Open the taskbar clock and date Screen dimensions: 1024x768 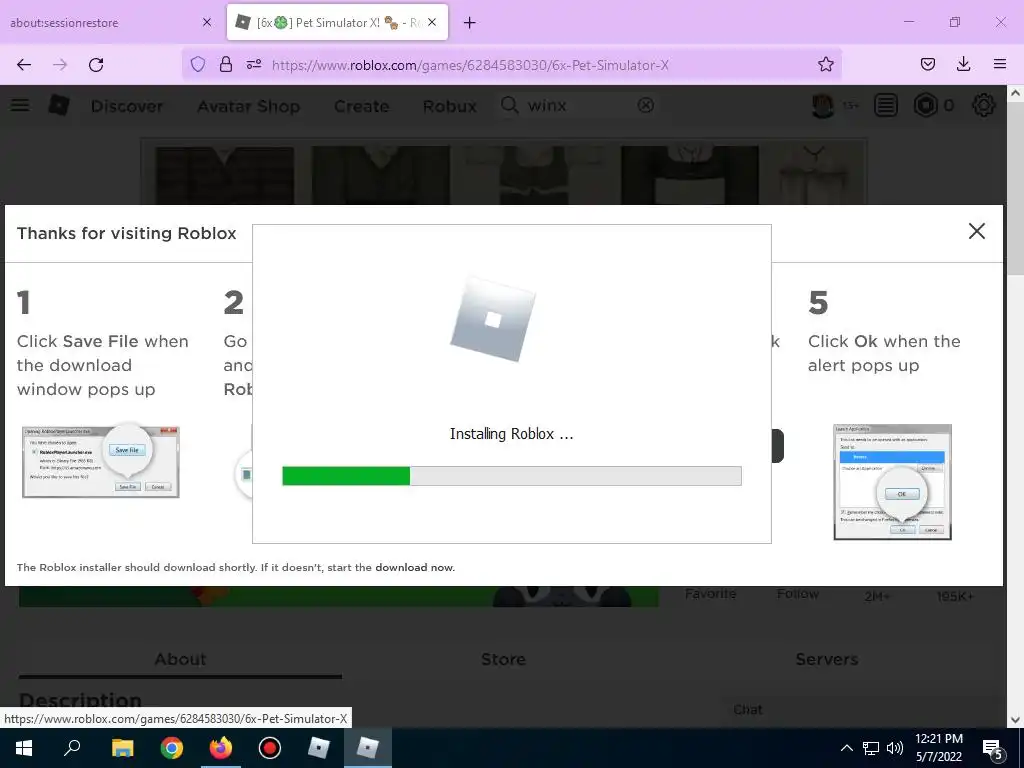coord(938,748)
